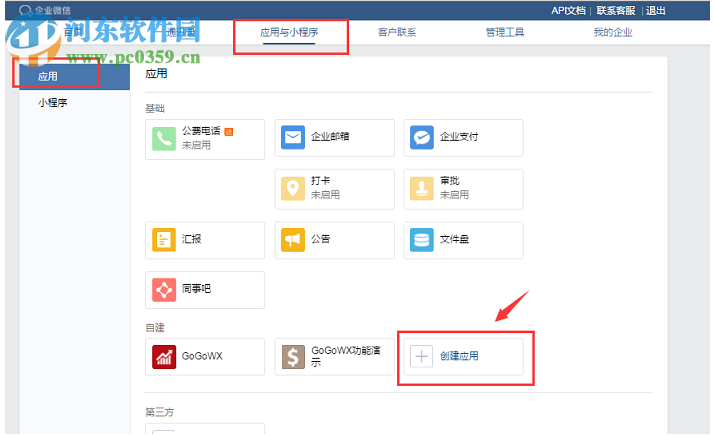Open the API文档 link
The height and width of the screenshot is (435, 714).
pos(568,10)
